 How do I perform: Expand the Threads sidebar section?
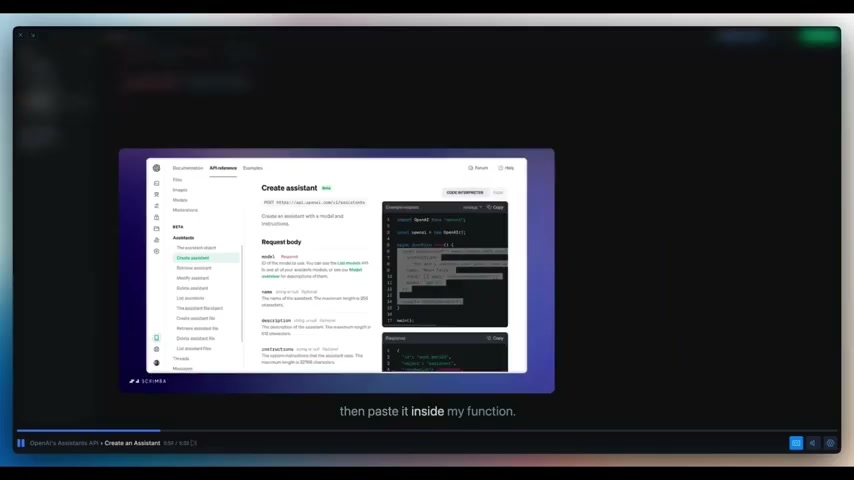(181, 358)
